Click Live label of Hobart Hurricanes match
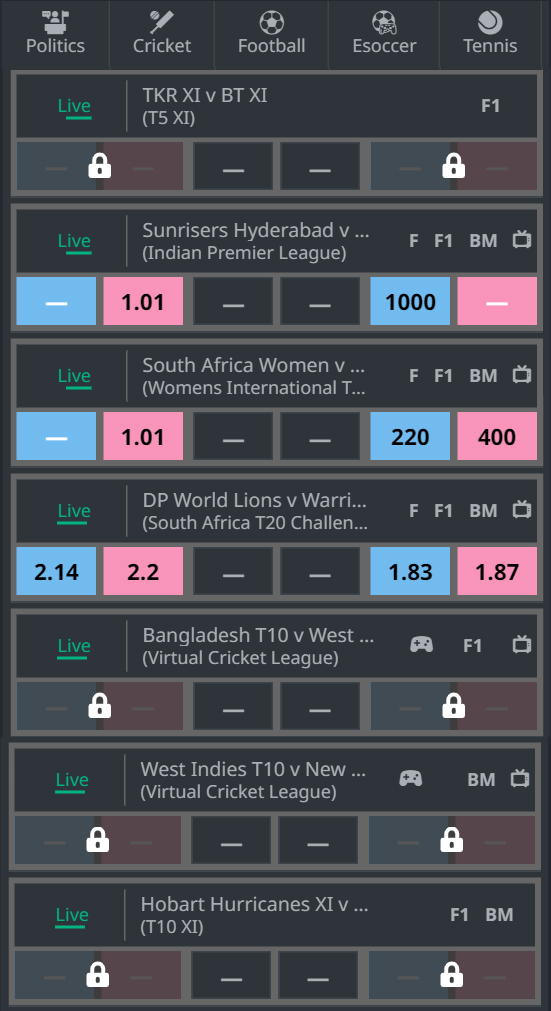This screenshot has height=1011, width=551. click(x=72, y=915)
